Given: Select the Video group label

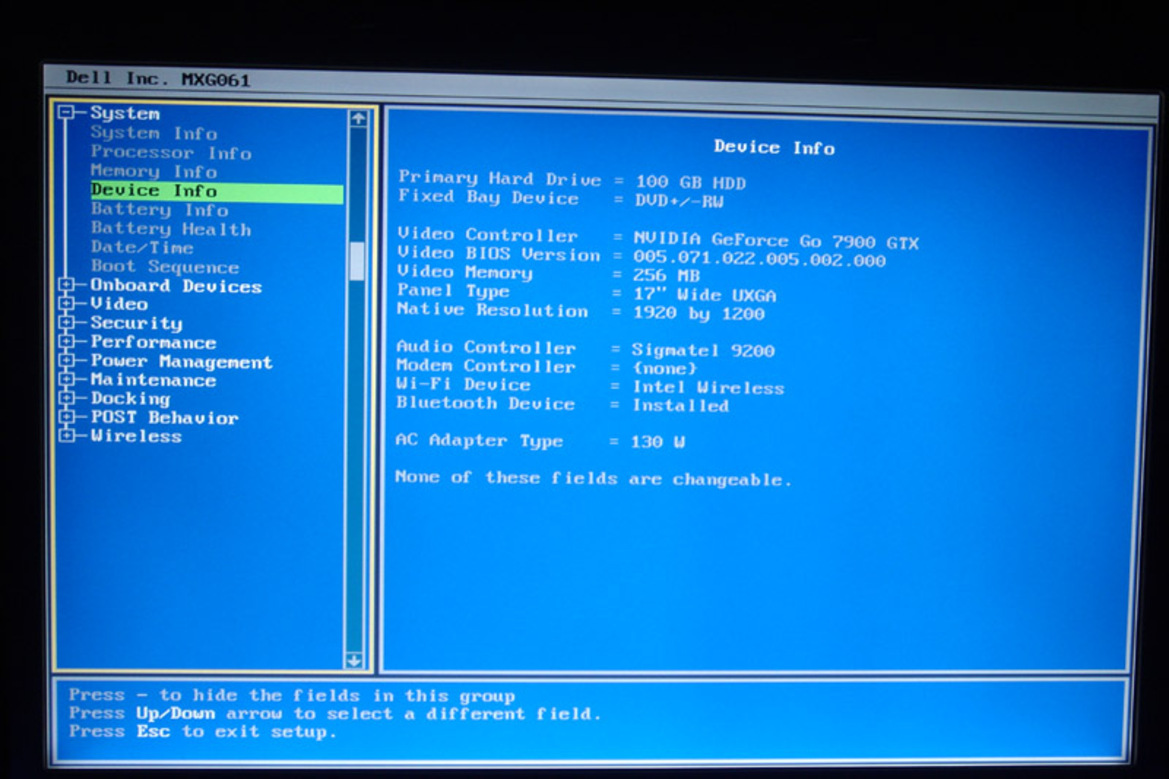Looking at the screenshot, I should point(119,303).
